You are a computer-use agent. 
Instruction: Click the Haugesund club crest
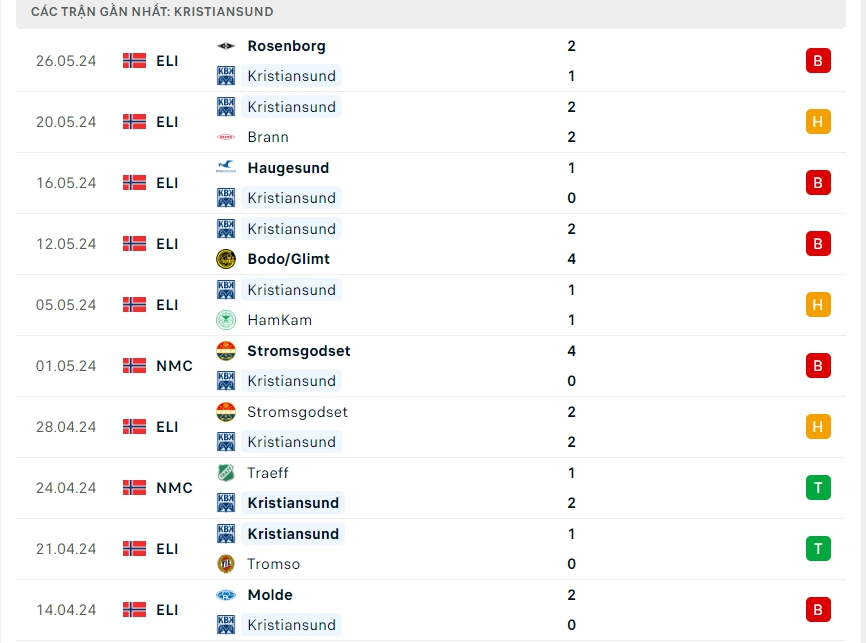[x=226, y=168]
